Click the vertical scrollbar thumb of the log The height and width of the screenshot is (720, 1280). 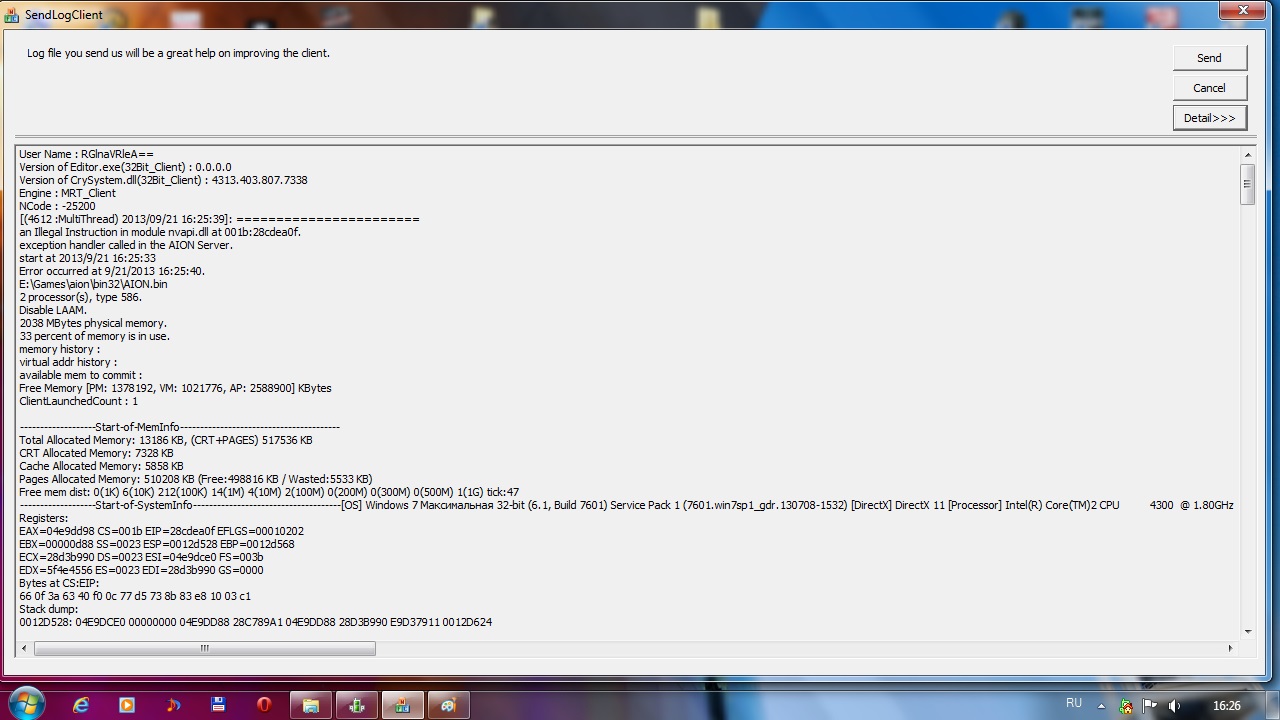1247,184
